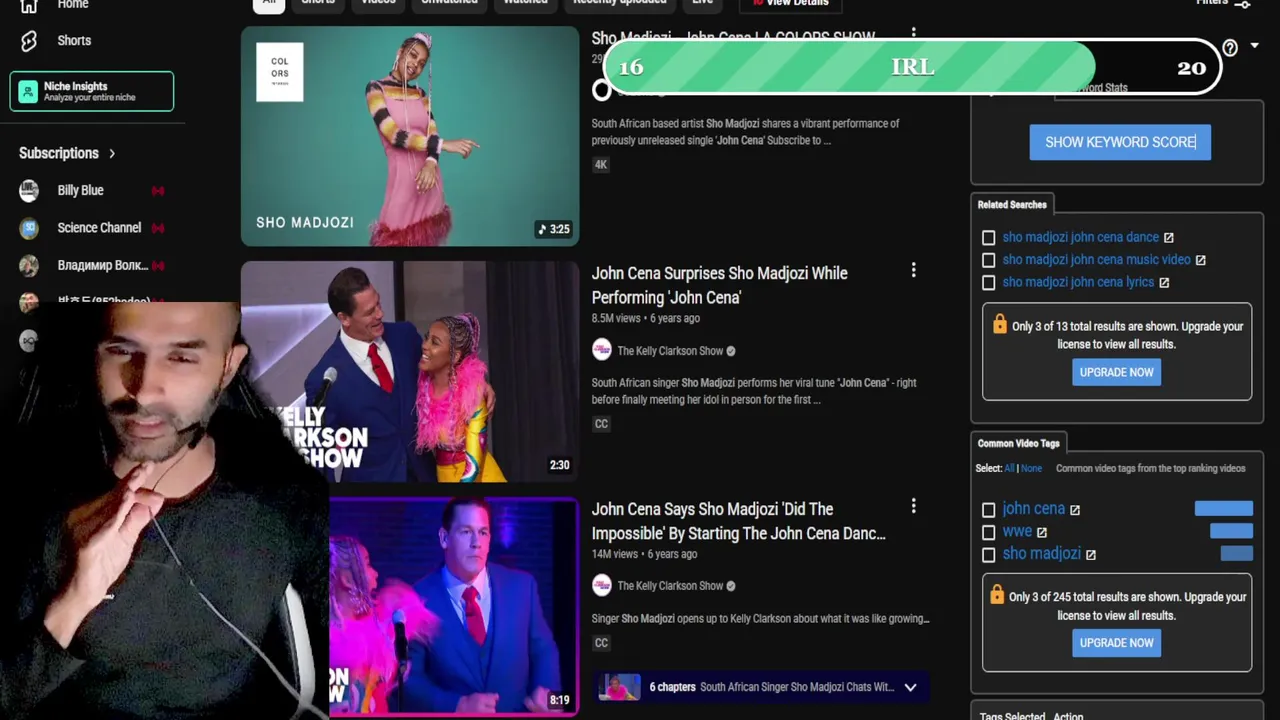Screen dimensions: 1280x720
Task: Open Shorts from the sidebar icon
Action: pyautogui.click(x=29, y=41)
